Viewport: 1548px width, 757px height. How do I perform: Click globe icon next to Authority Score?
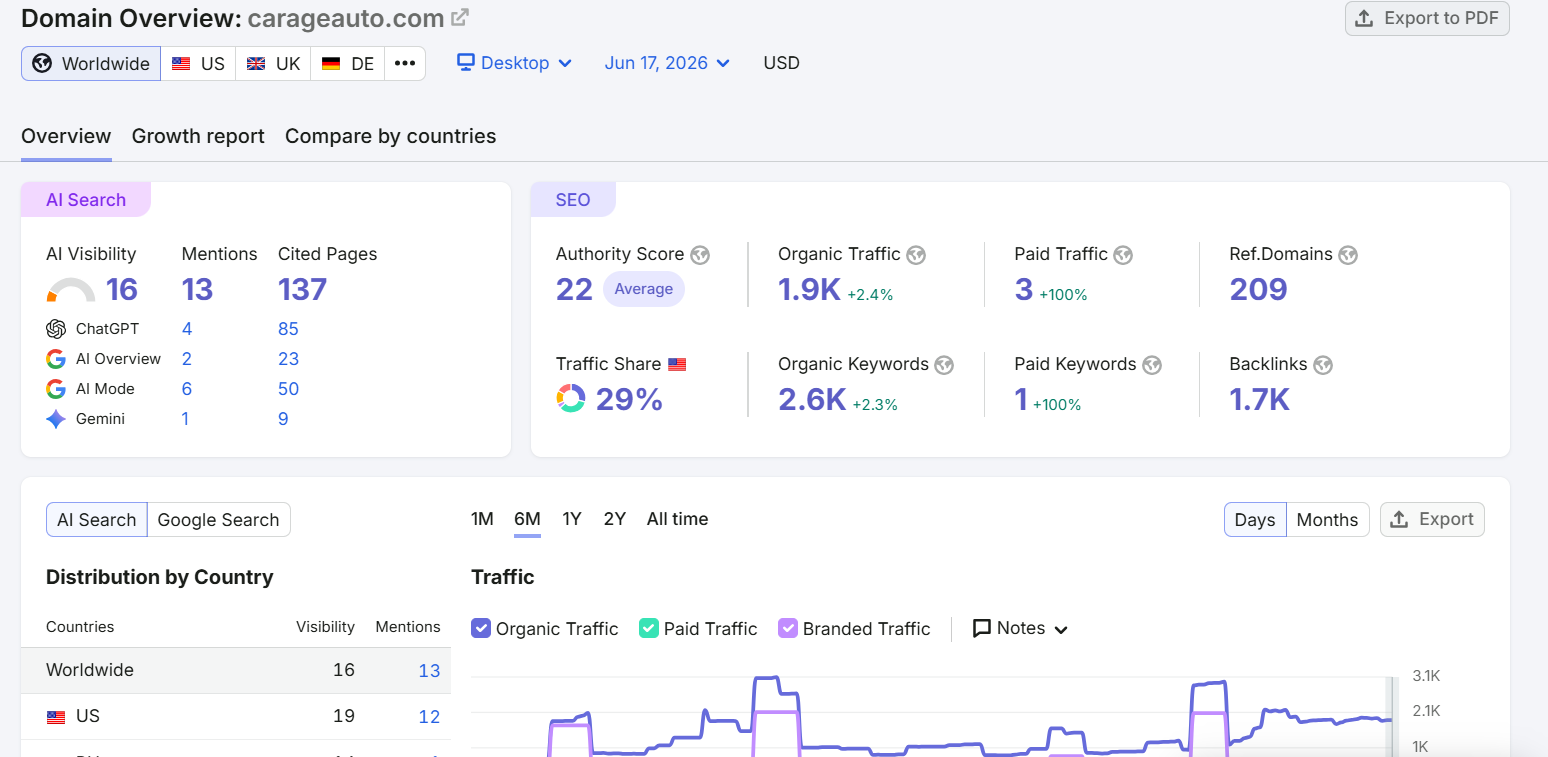700,255
